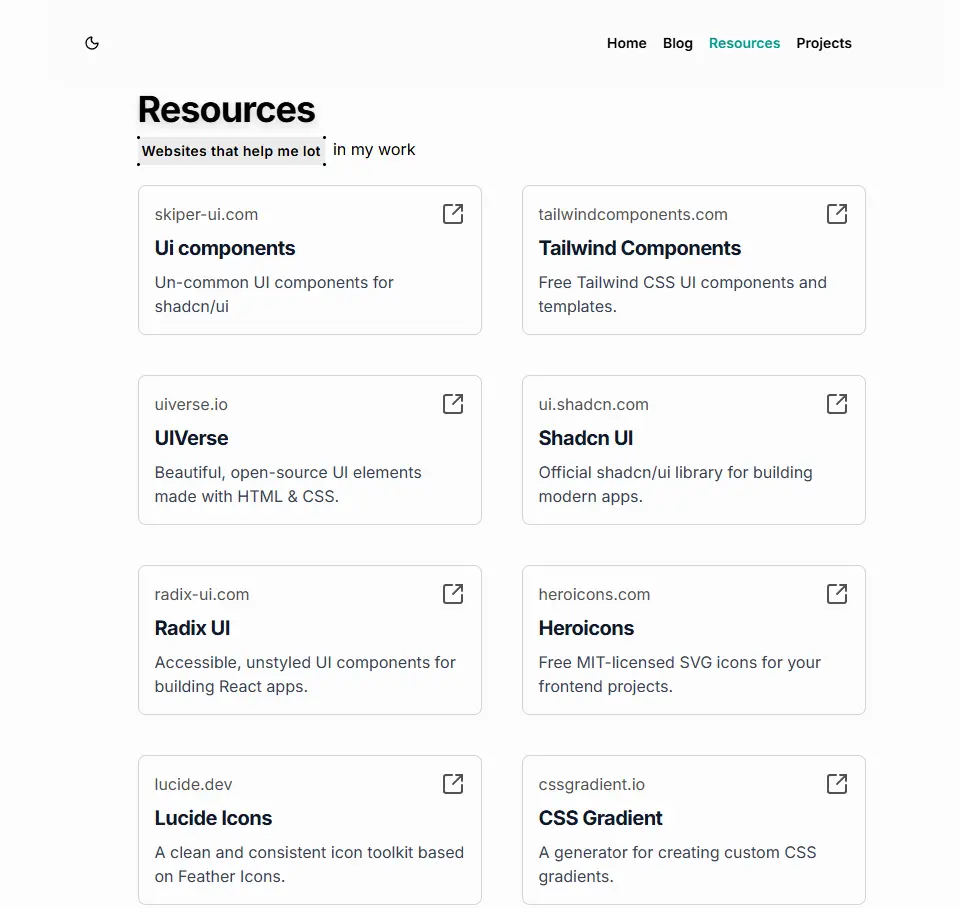The image size is (960, 908).
Task: Click the CSS Gradient external link icon
Action: pos(837,784)
